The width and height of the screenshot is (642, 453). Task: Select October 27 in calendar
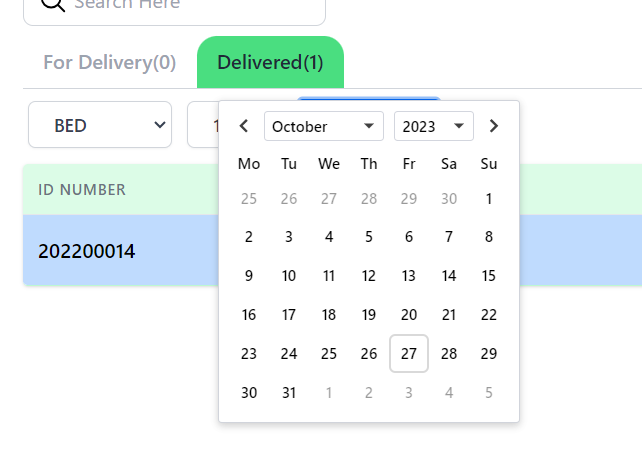[x=409, y=354]
